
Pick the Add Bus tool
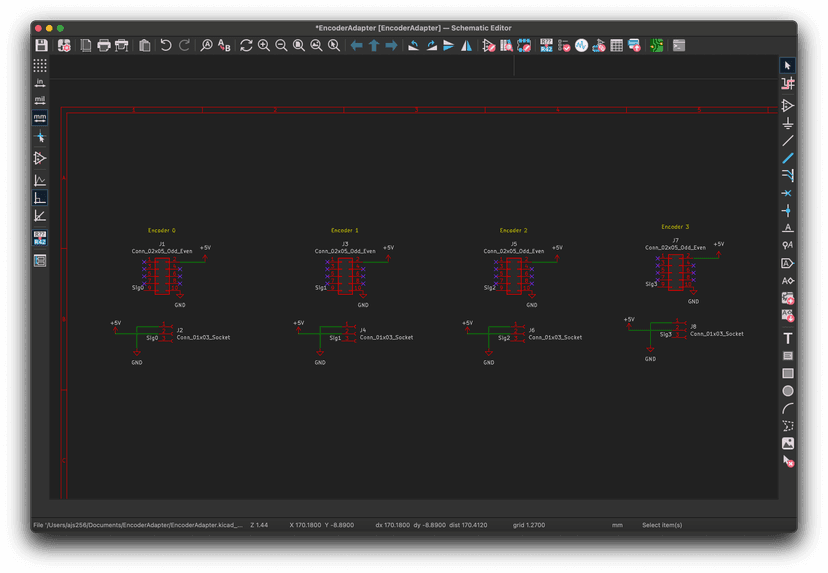tap(788, 158)
